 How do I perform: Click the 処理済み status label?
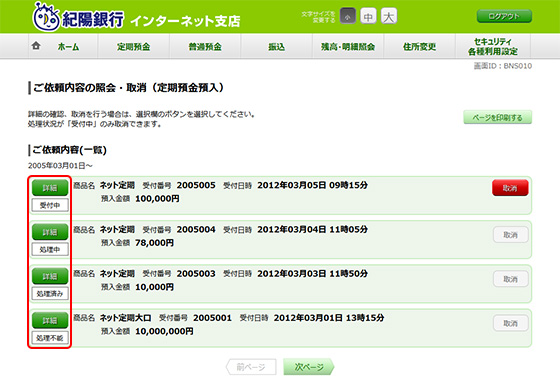[x=50, y=294]
